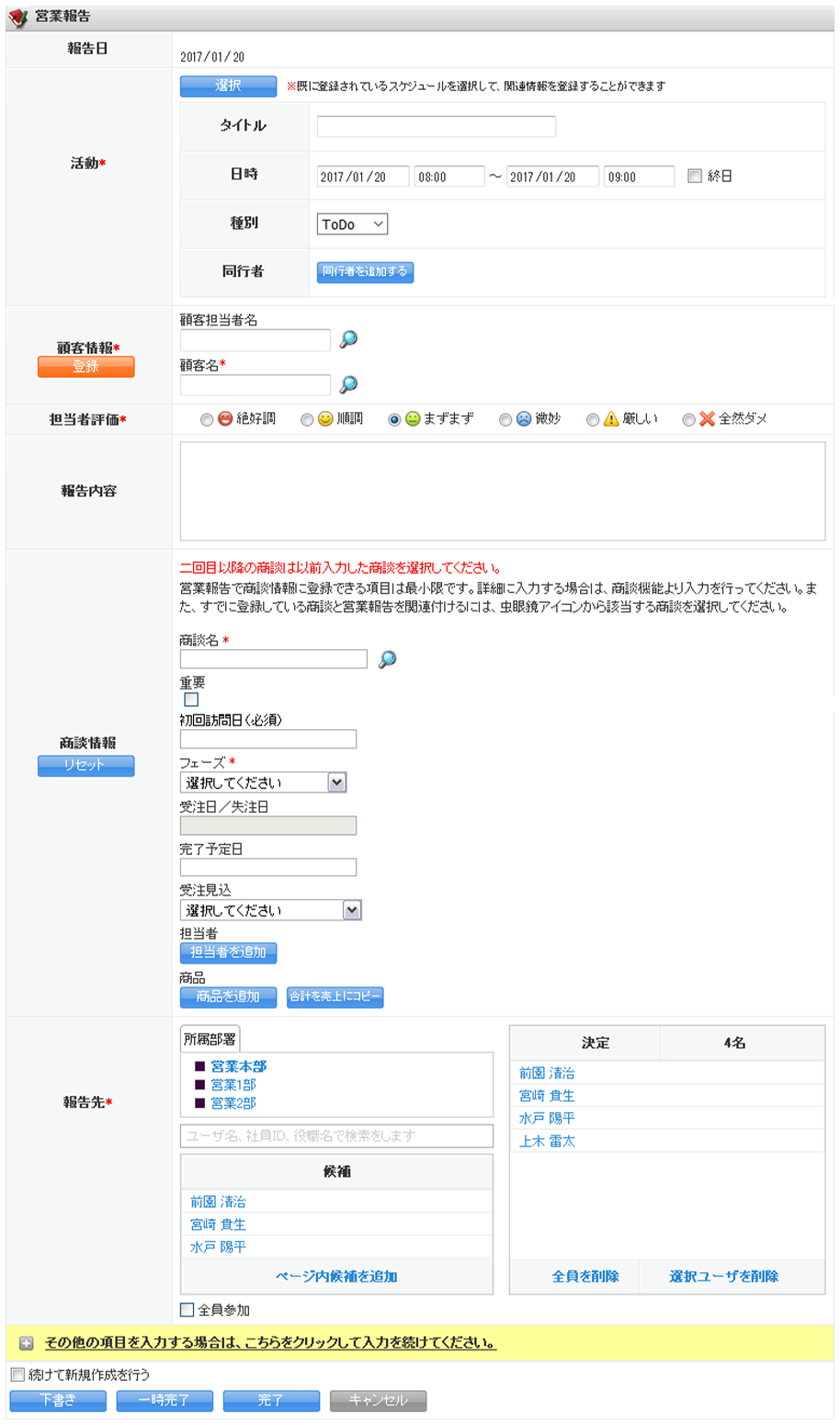Focus the タイトル input field
840x1425 pixels.
437,127
